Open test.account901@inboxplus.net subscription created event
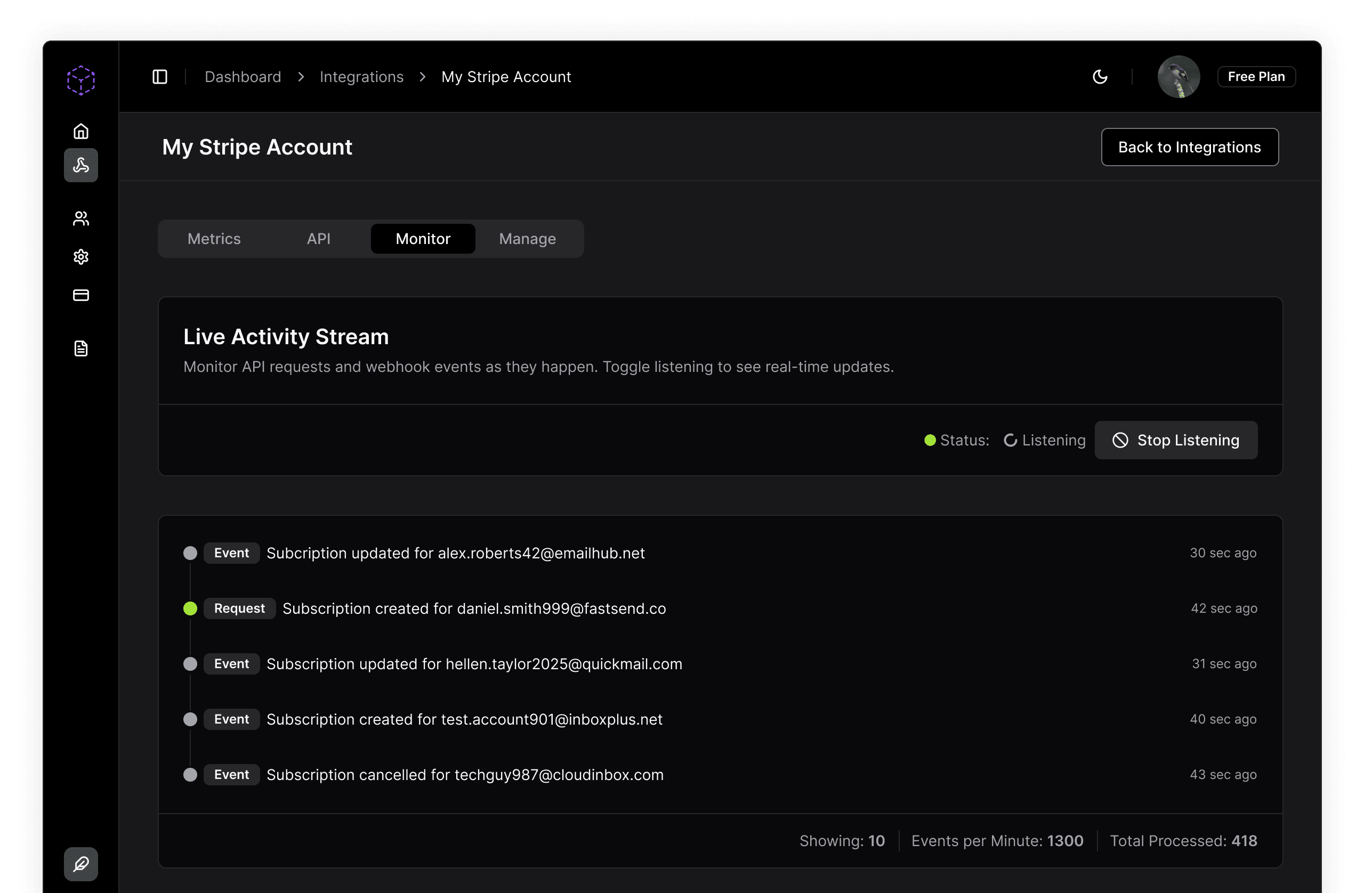The image size is (1372, 893). (x=720, y=719)
